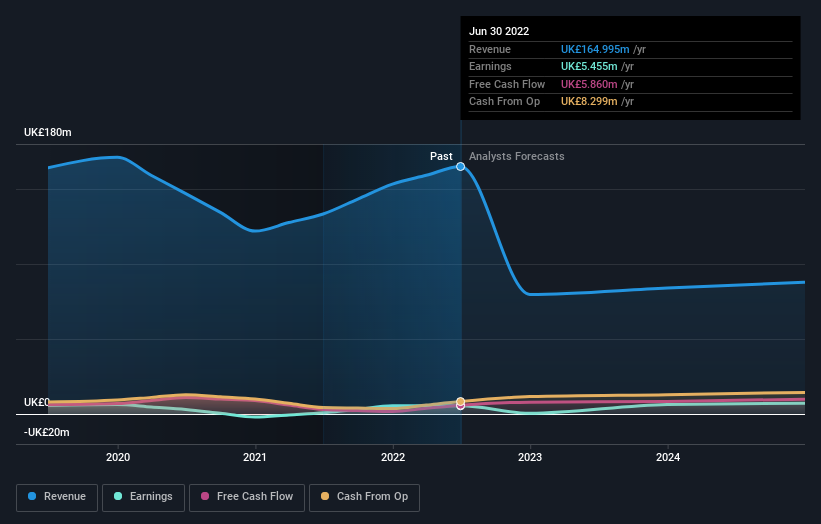Click the UK£180m y-axis label

coord(48,132)
